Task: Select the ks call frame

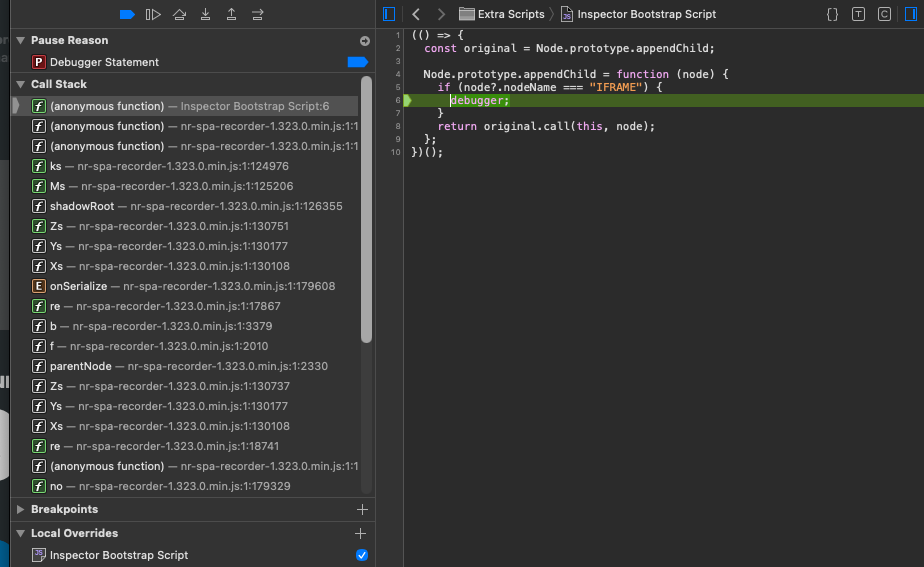Action: (x=185, y=166)
